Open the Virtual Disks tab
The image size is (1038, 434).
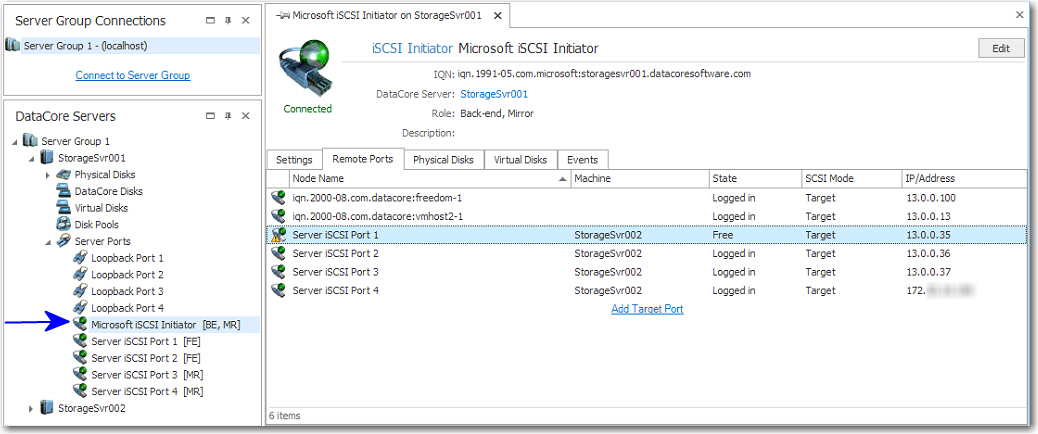coord(520,159)
